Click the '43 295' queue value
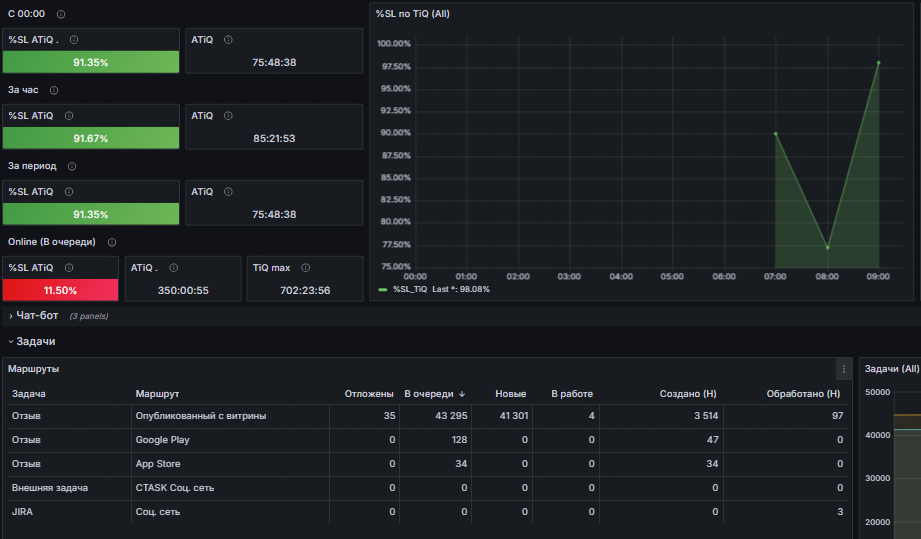Screen dimensions: 921x539 tap(451, 416)
